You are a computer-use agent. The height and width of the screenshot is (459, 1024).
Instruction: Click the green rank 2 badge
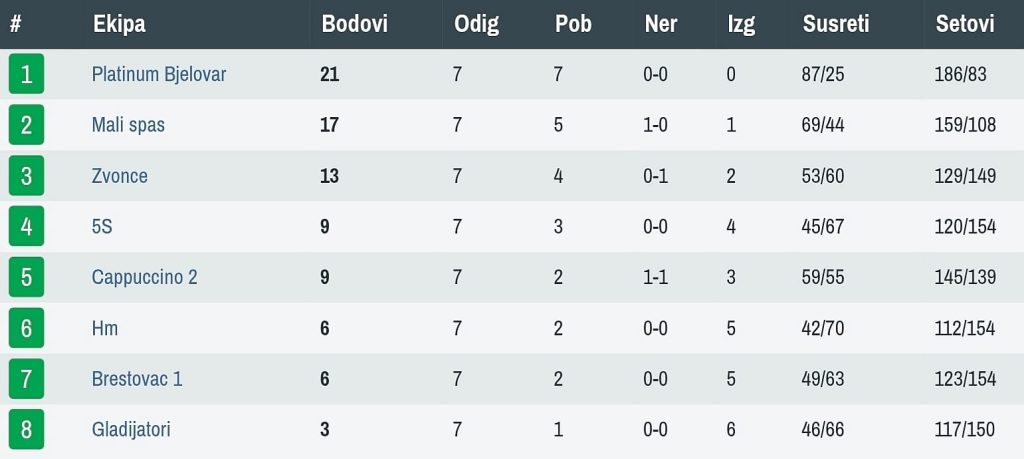(x=26, y=125)
